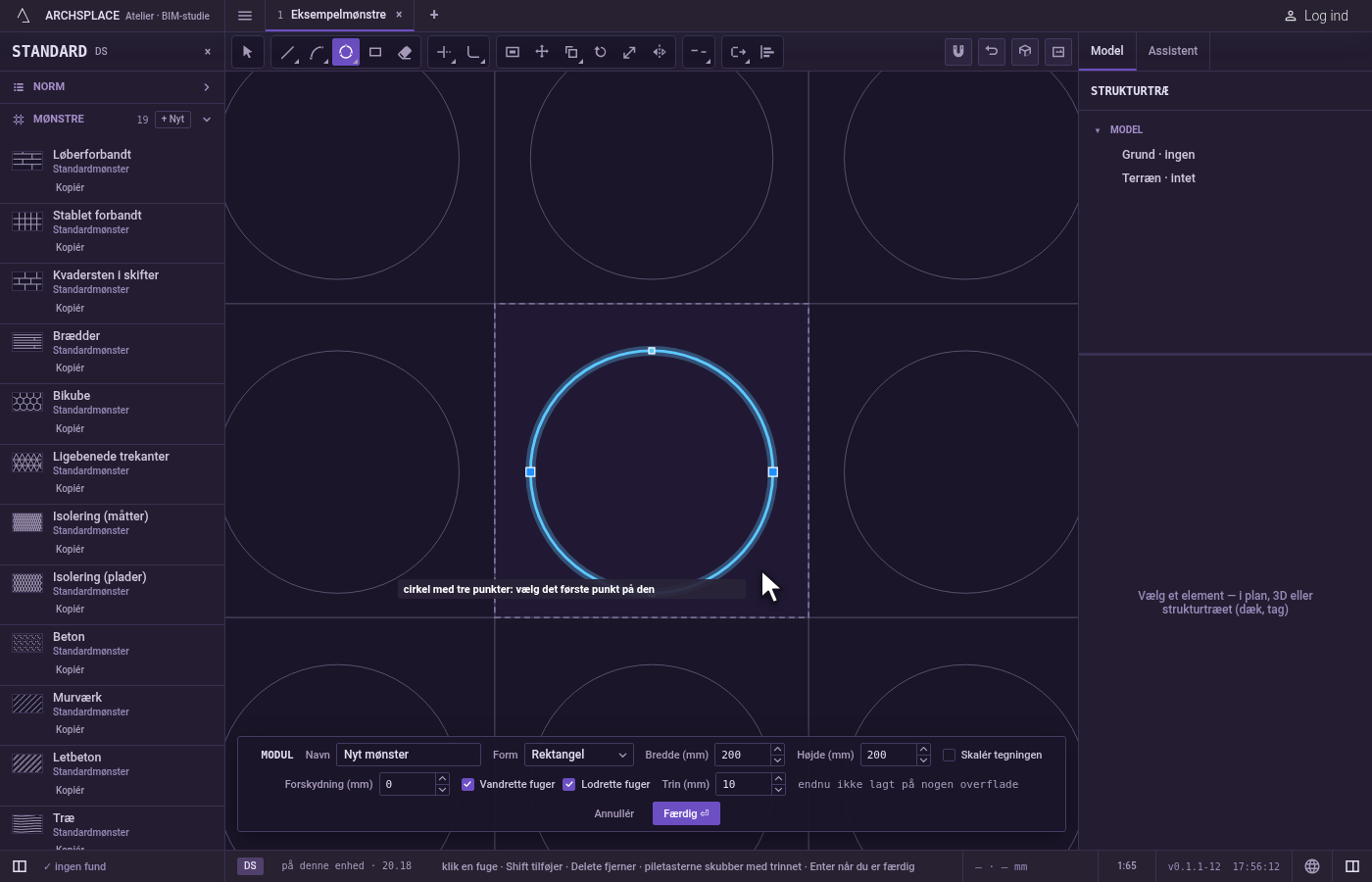Pick the Arc drawing tool
The width and height of the screenshot is (1372, 882).
point(317,52)
